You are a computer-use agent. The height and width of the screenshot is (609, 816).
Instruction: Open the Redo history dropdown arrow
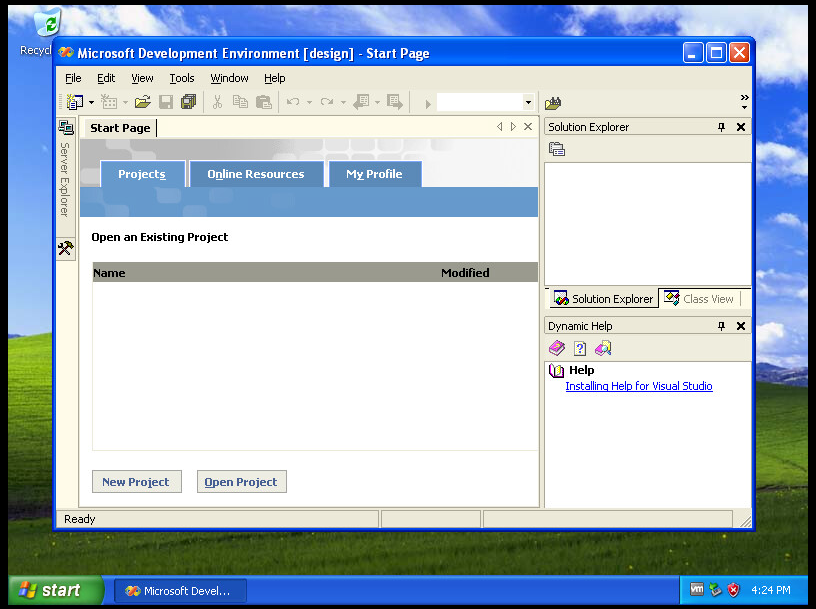[343, 103]
